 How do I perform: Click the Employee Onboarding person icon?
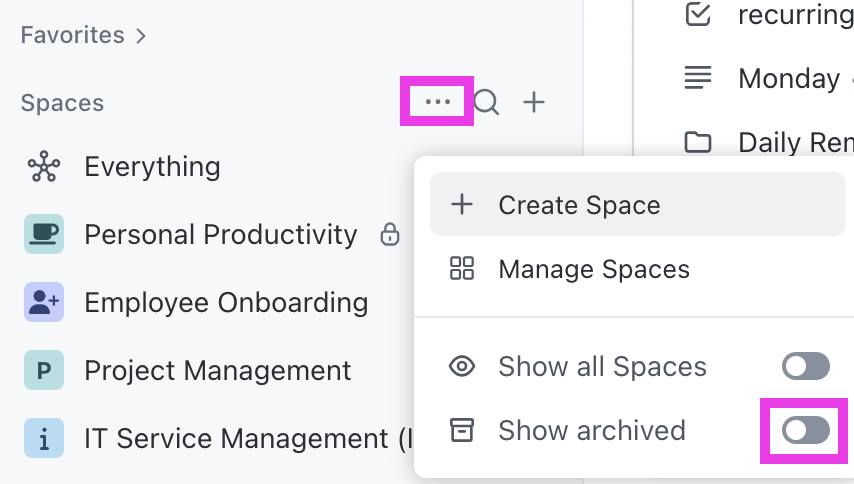[44, 303]
